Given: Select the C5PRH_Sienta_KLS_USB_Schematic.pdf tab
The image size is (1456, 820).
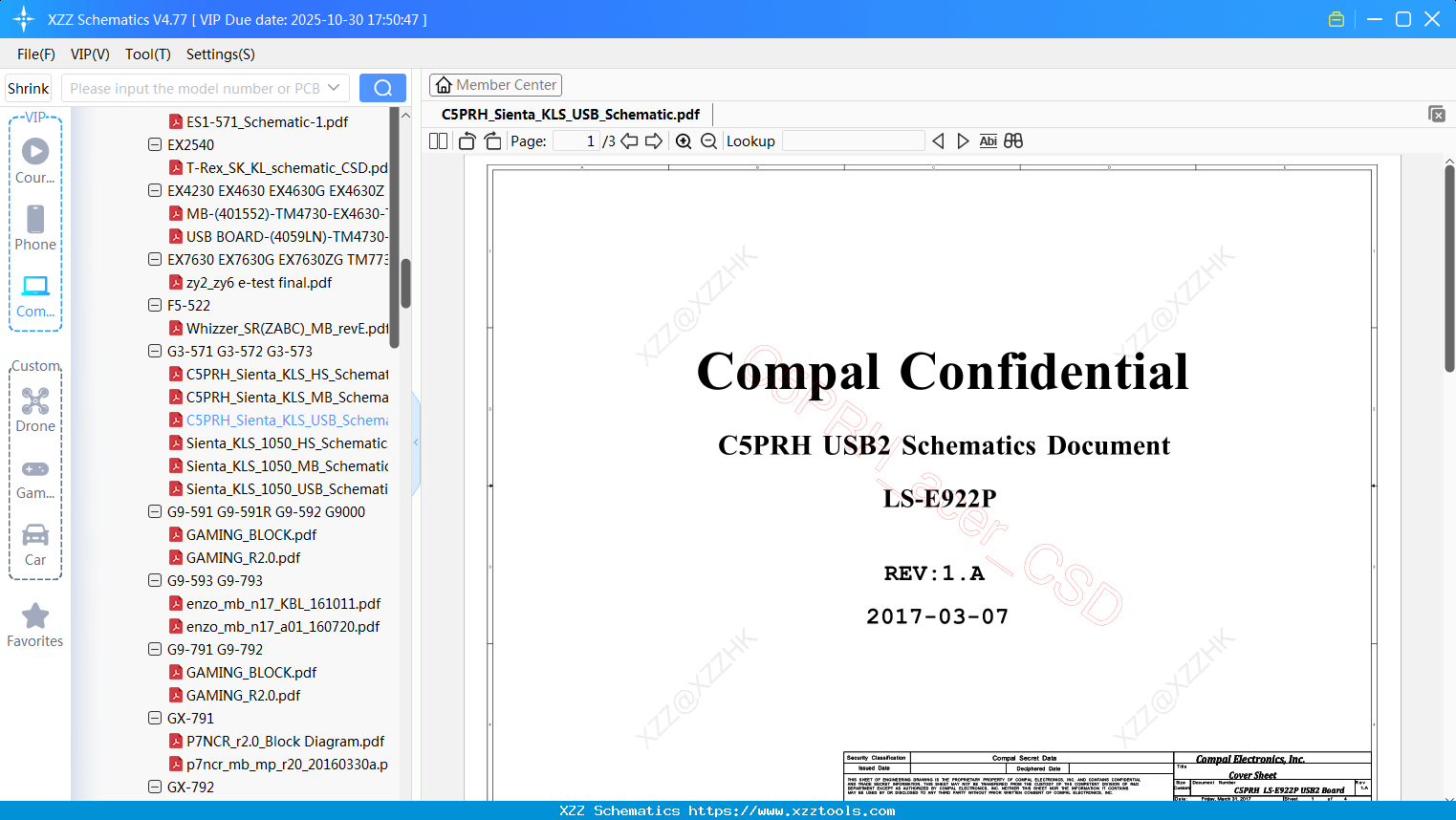Looking at the screenshot, I should tap(571, 115).
